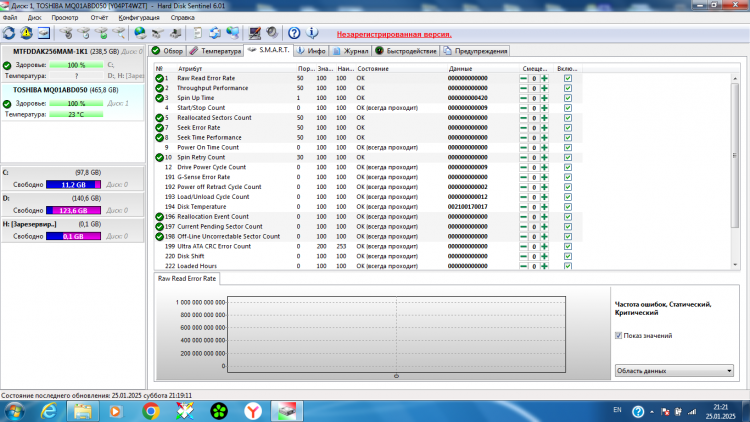This screenshot has height=422, width=750.
Task: Open Windows Explorer folder from the taskbar
Action: click(x=82, y=411)
